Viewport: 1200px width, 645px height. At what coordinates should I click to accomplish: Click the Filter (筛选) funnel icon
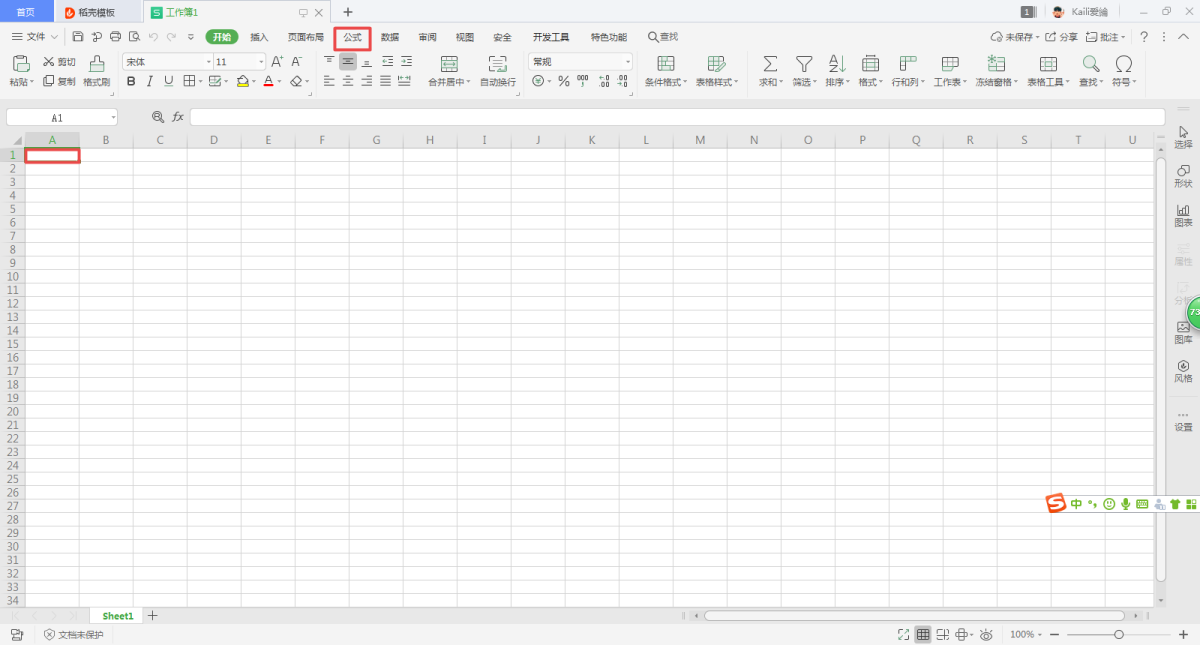[x=803, y=64]
